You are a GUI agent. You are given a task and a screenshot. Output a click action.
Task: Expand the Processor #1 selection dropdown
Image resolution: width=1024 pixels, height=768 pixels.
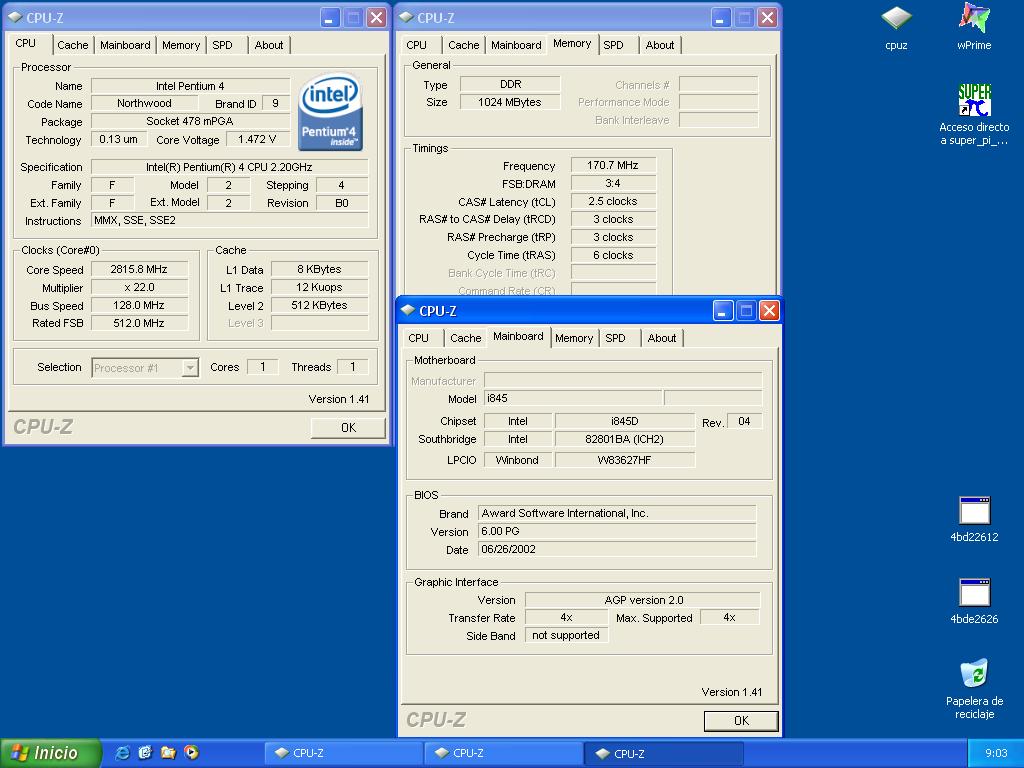coord(190,368)
